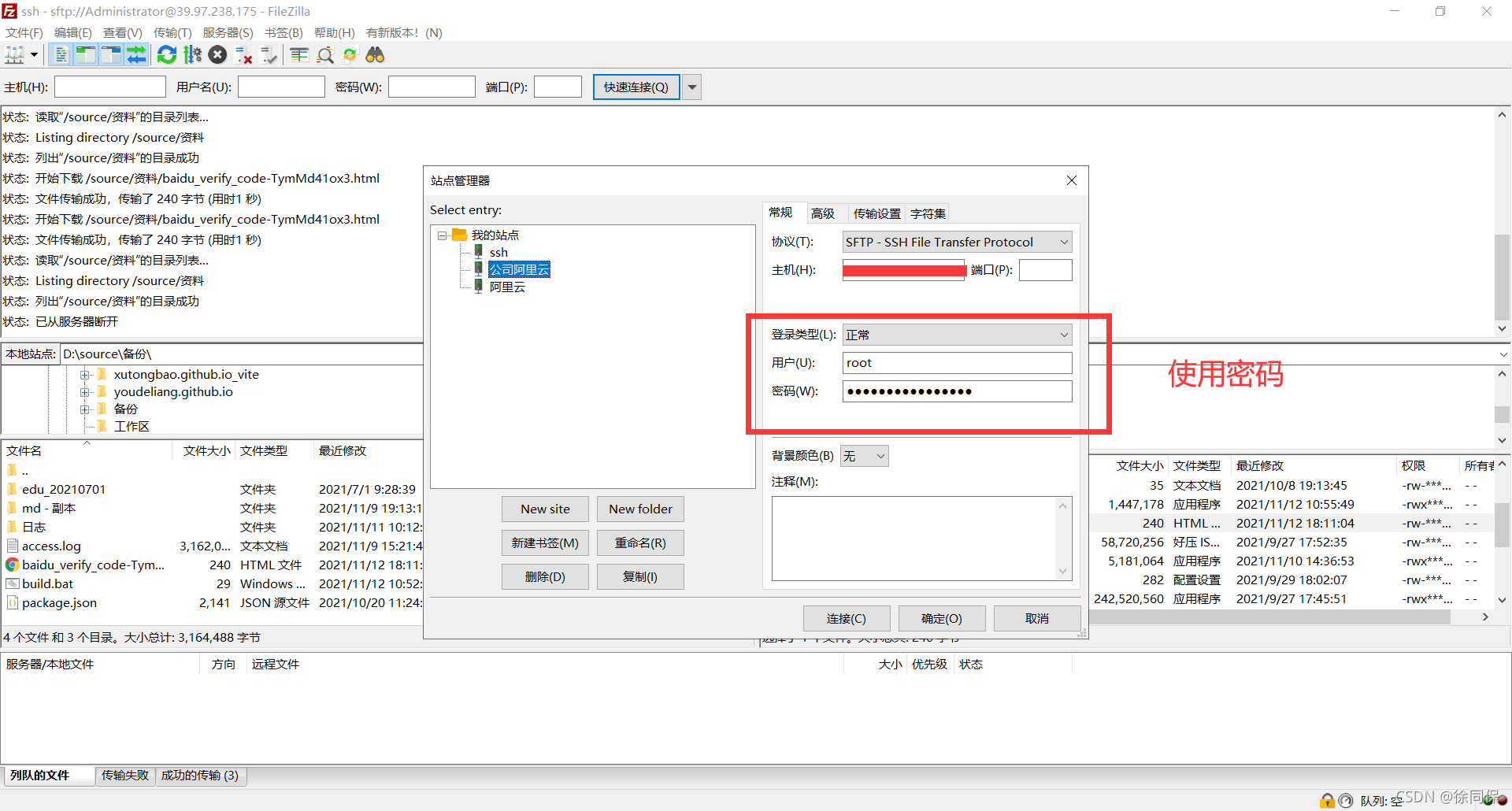Toggle the local directory tree view
The height and width of the screenshot is (811, 1512).
tap(85, 54)
